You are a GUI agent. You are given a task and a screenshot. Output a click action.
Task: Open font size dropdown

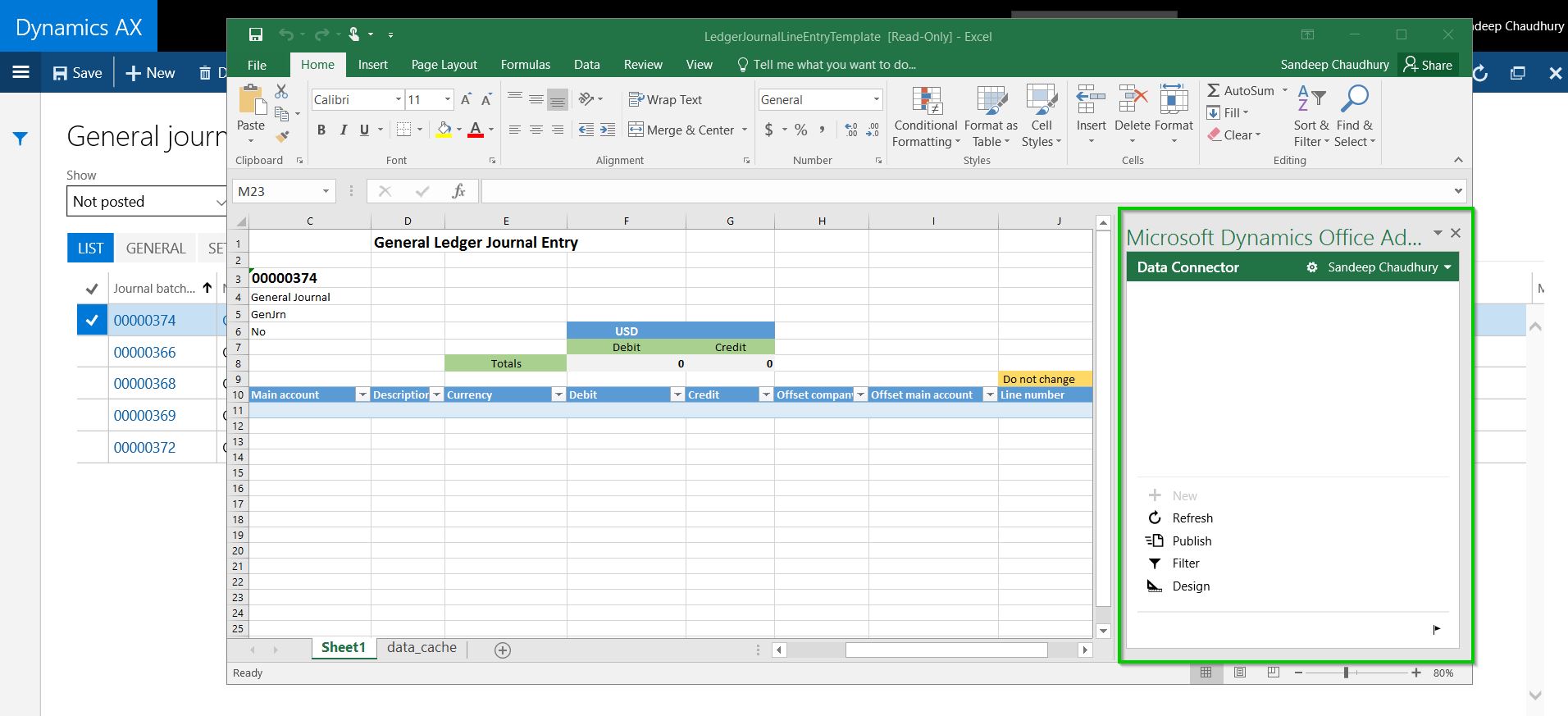click(448, 99)
